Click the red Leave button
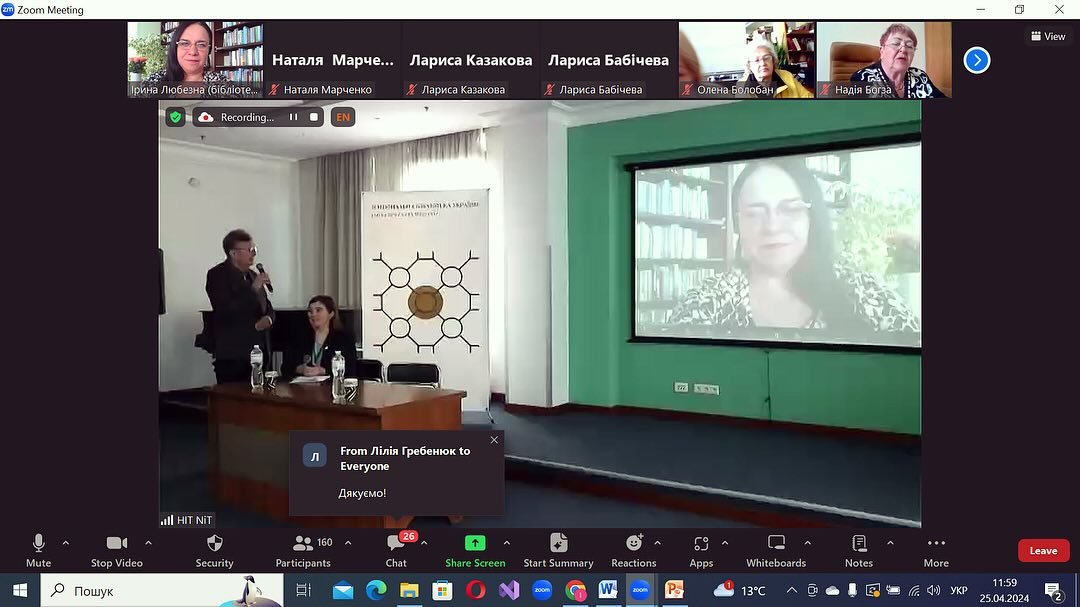Image resolution: width=1080 pixels, height=607 pixels. (x=1043, y=551)
